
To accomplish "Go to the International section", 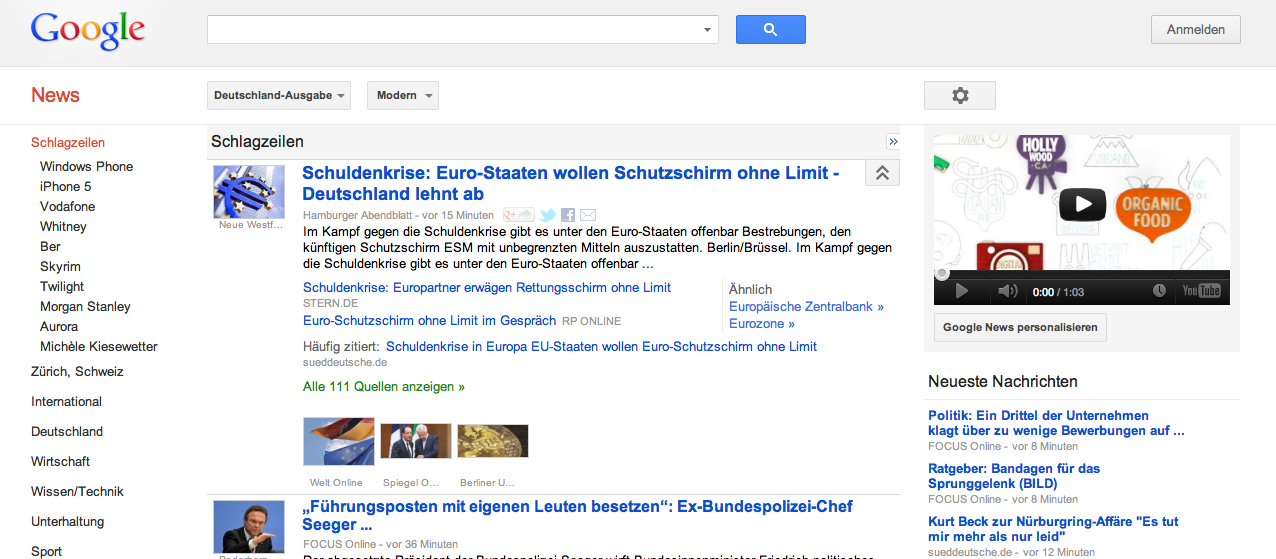I will coord(66,401).
